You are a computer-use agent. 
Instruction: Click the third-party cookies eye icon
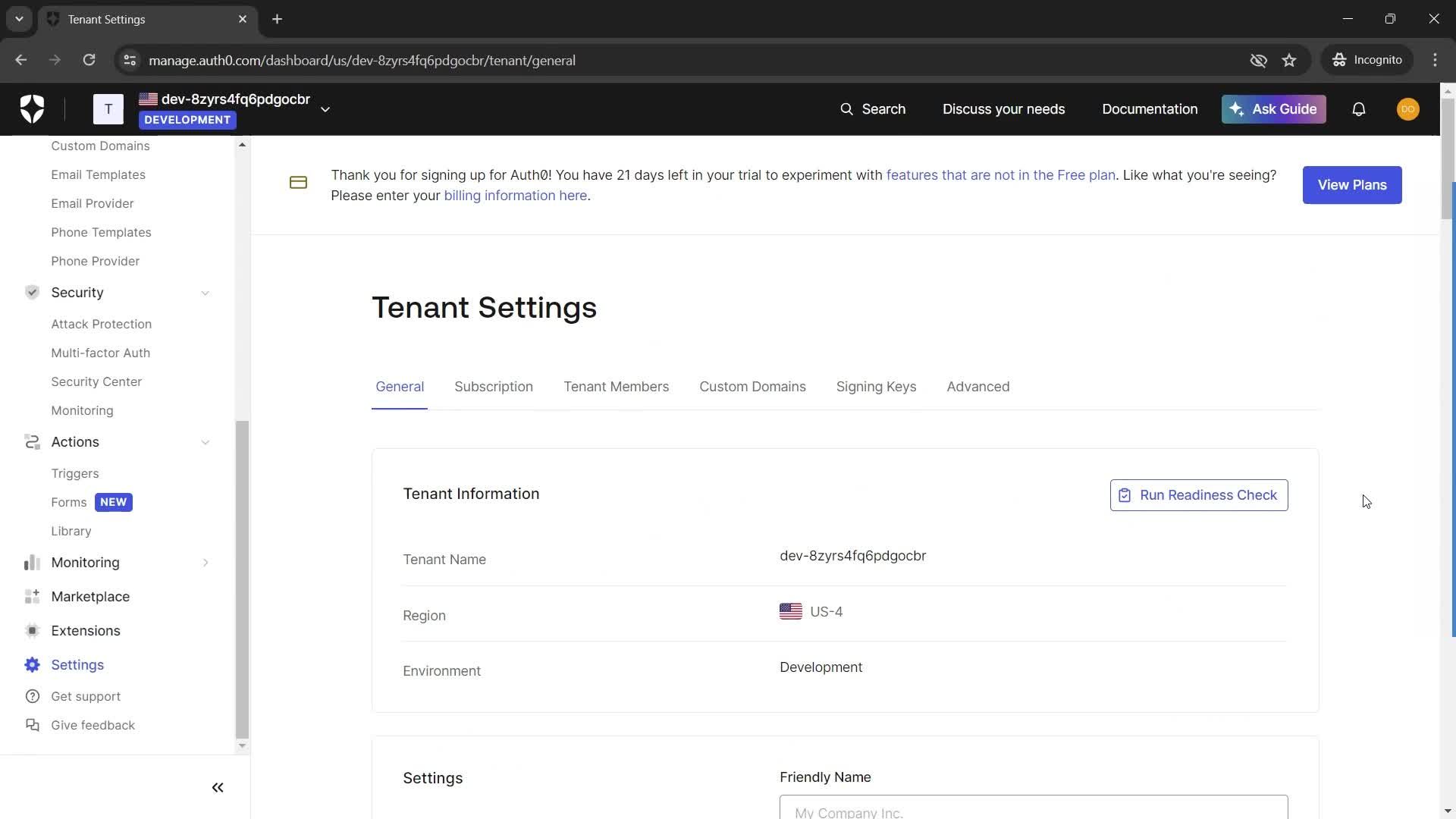click(x=1258, y=60)
